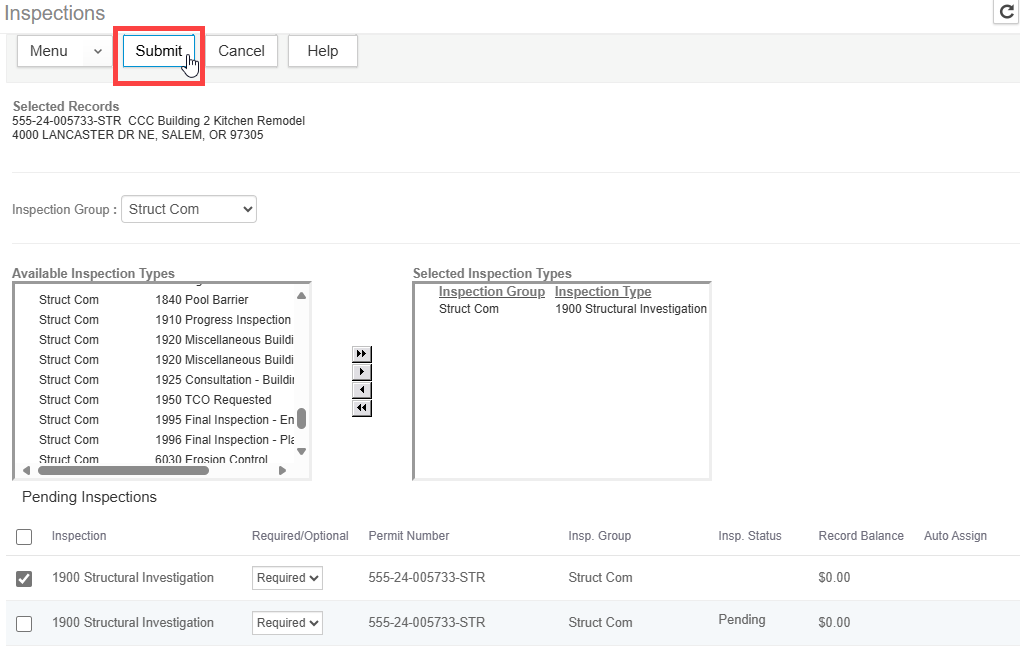Sort by Inspection Type column header
The width and height of the screenshot is (1020, 657).
tap(602, 292)
